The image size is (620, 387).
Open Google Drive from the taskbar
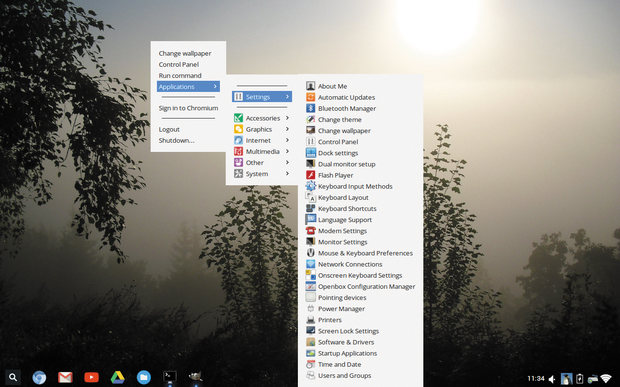click(x=117, y=377)
